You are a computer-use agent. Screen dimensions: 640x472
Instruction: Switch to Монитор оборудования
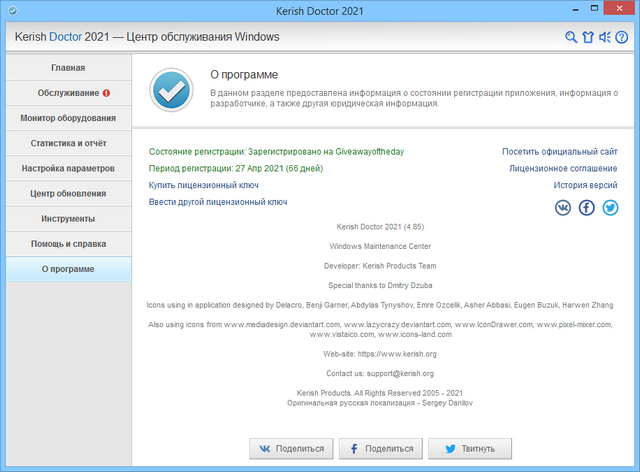click(69, 118)
